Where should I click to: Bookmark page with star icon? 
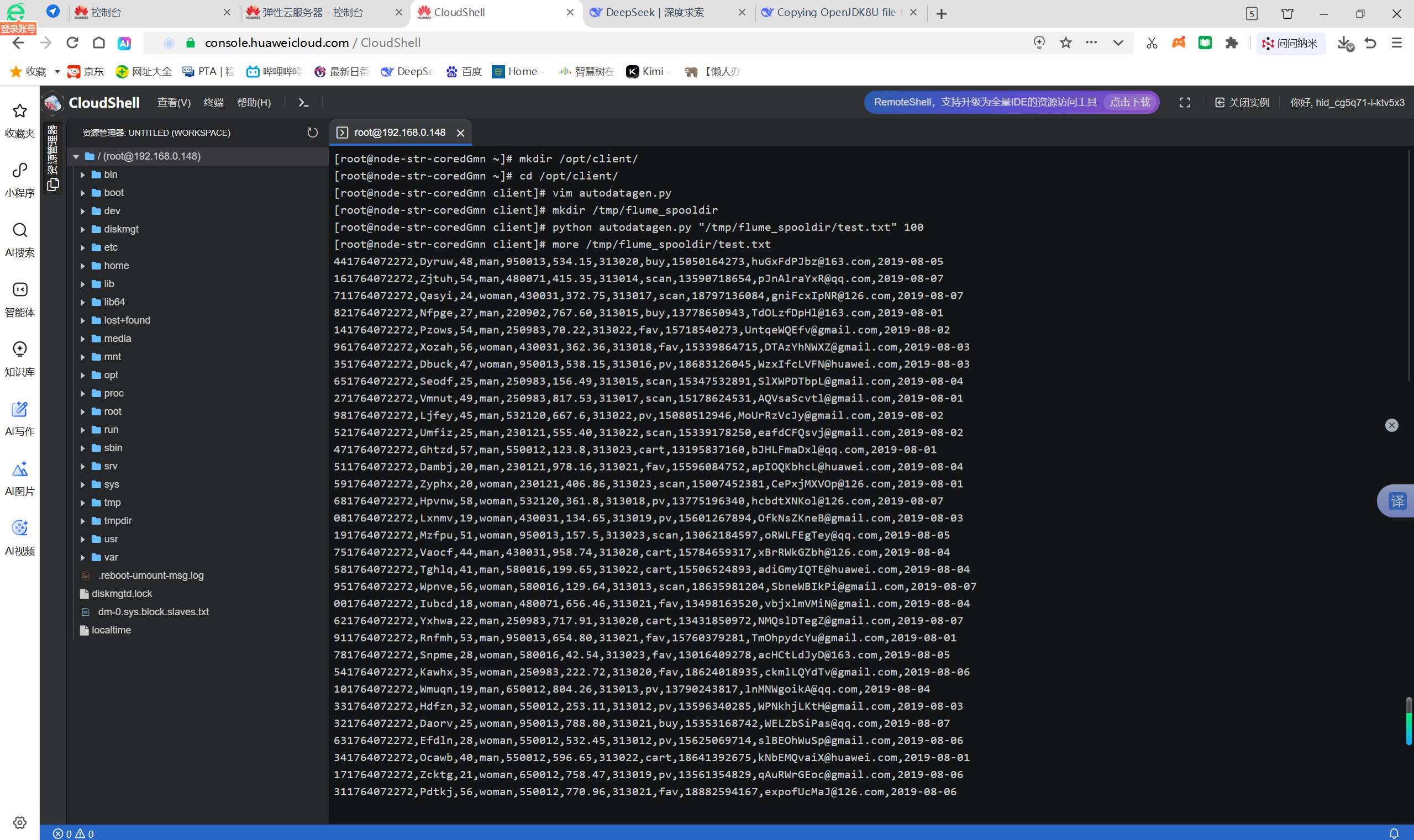[x=1066, y=43]
